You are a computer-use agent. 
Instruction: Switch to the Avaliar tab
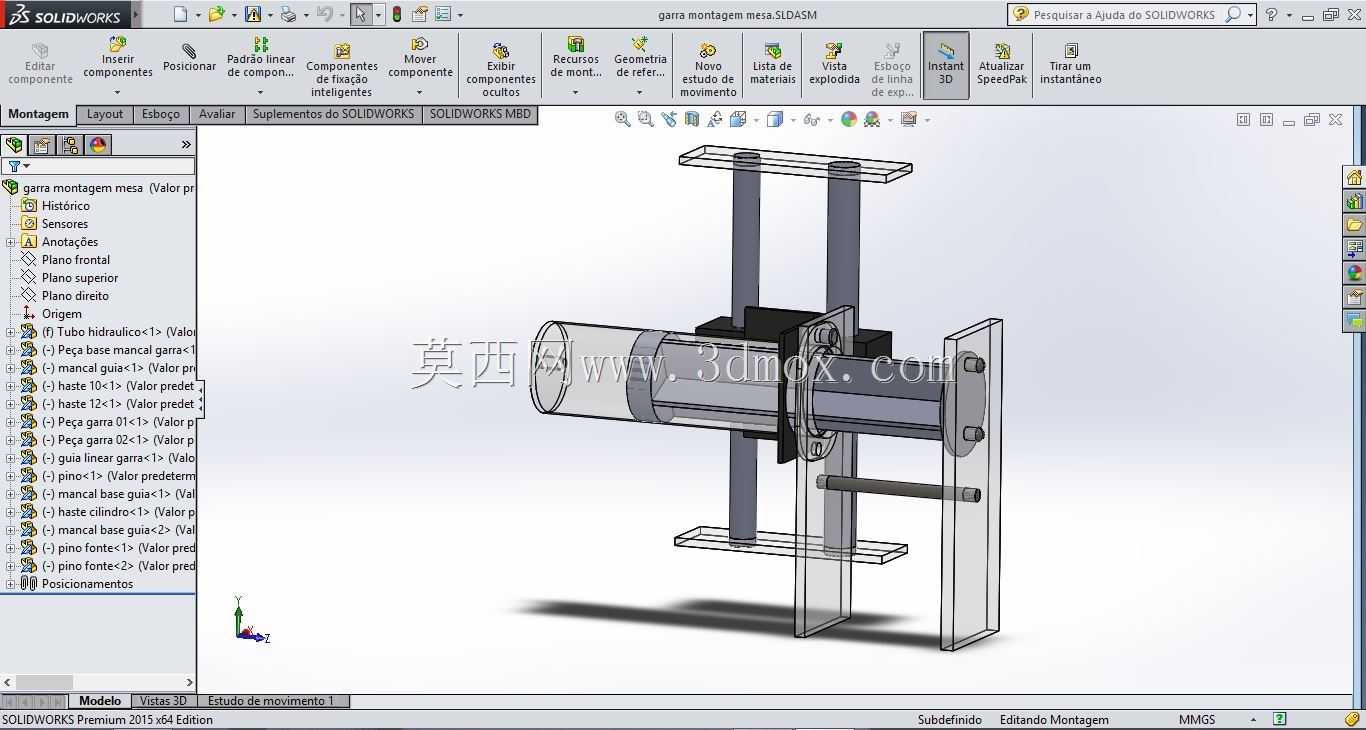(x=217, y=114)
